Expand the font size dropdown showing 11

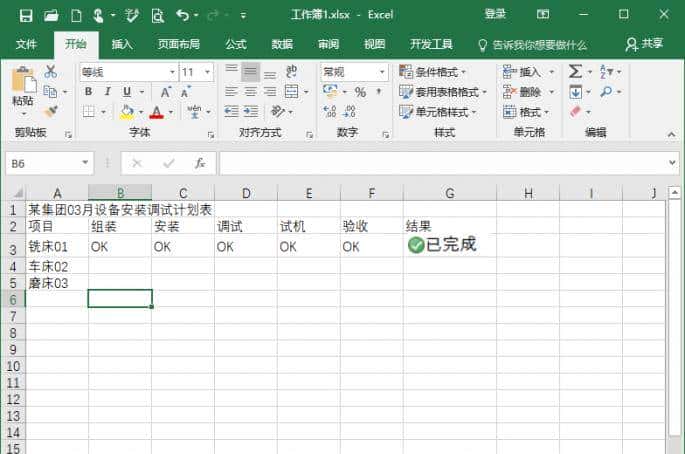pos(208,72)
